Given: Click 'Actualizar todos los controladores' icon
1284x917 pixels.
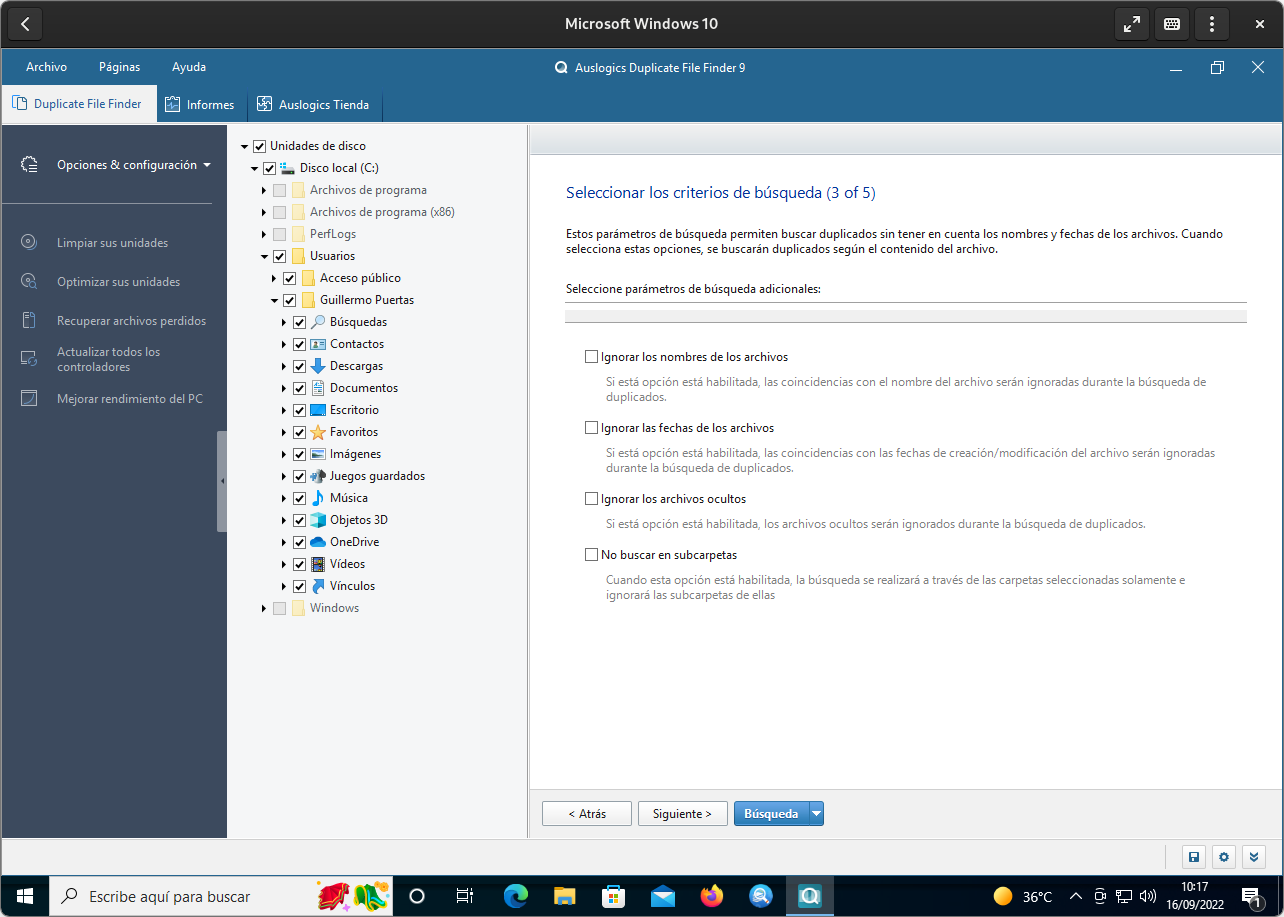Looking at the screenshot, I should [x=30, y=359].
